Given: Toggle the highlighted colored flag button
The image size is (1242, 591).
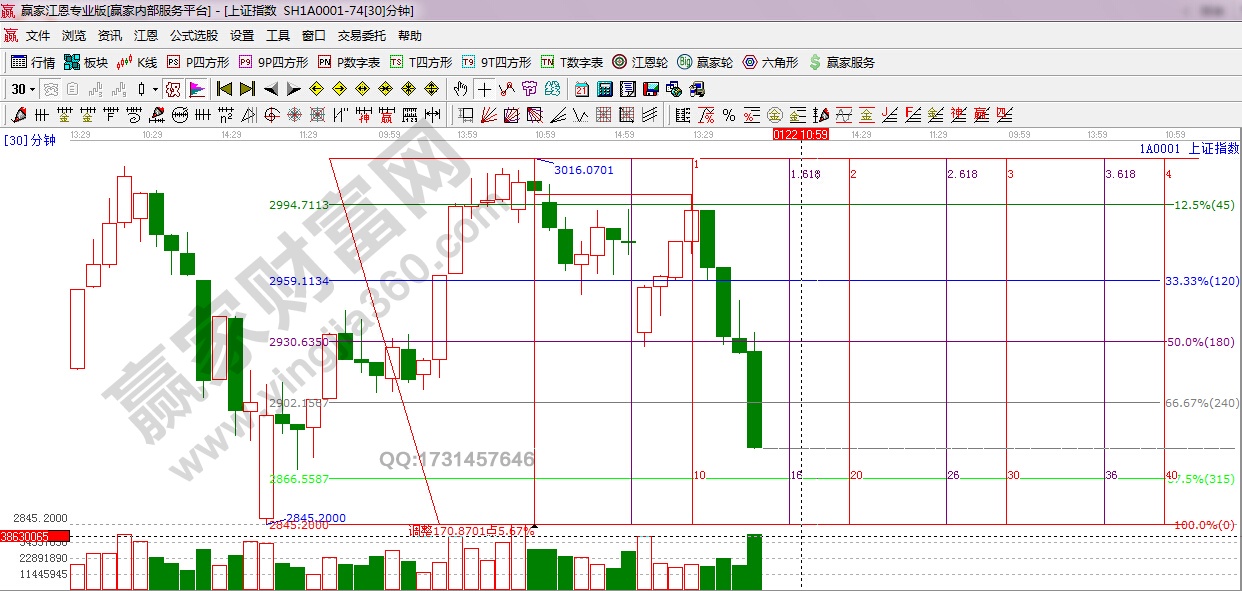Looking at the screenshot, I should point(196,89).
